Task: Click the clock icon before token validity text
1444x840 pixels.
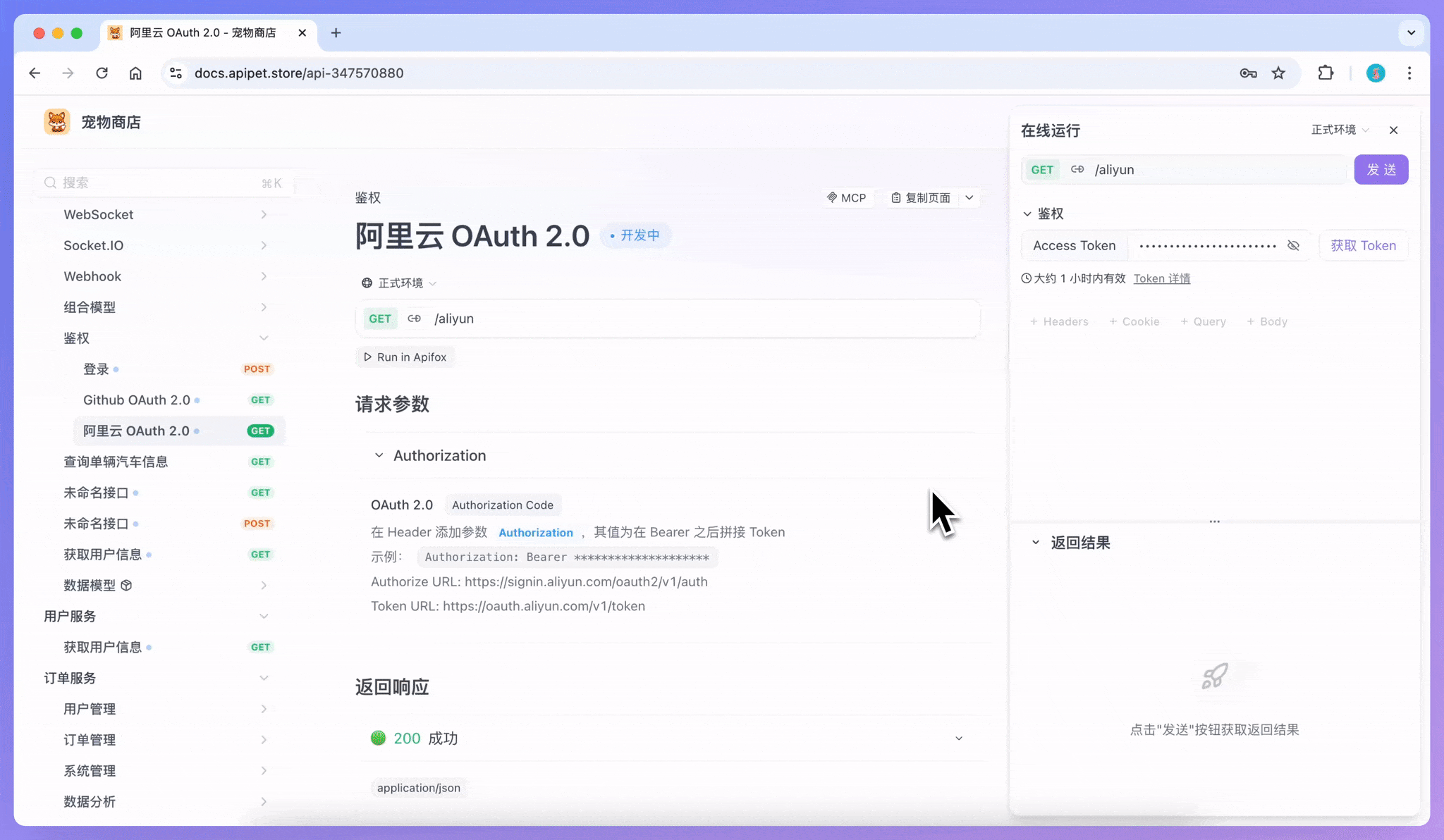Action: [1027, 278]
